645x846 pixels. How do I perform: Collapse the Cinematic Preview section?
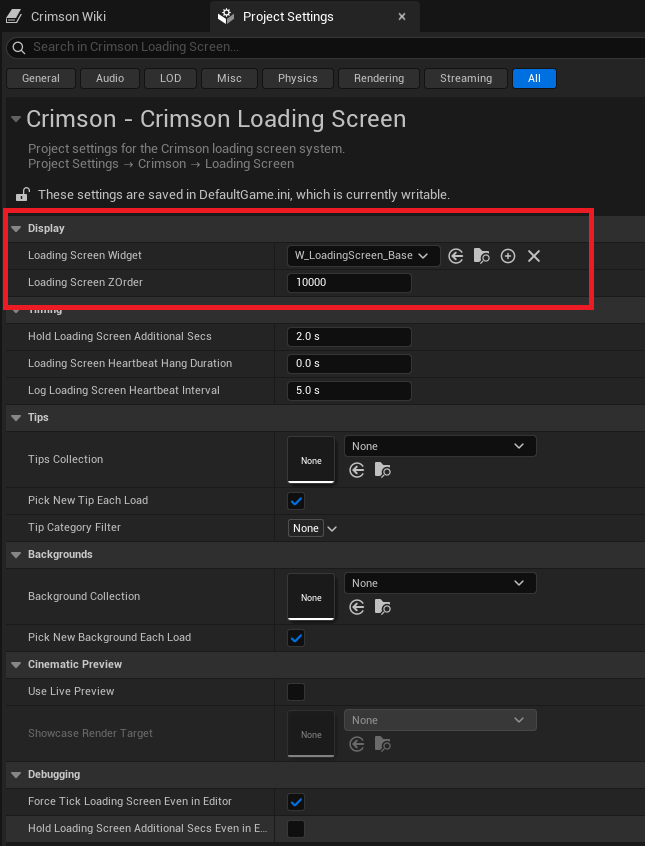click(x=16, y=665)
